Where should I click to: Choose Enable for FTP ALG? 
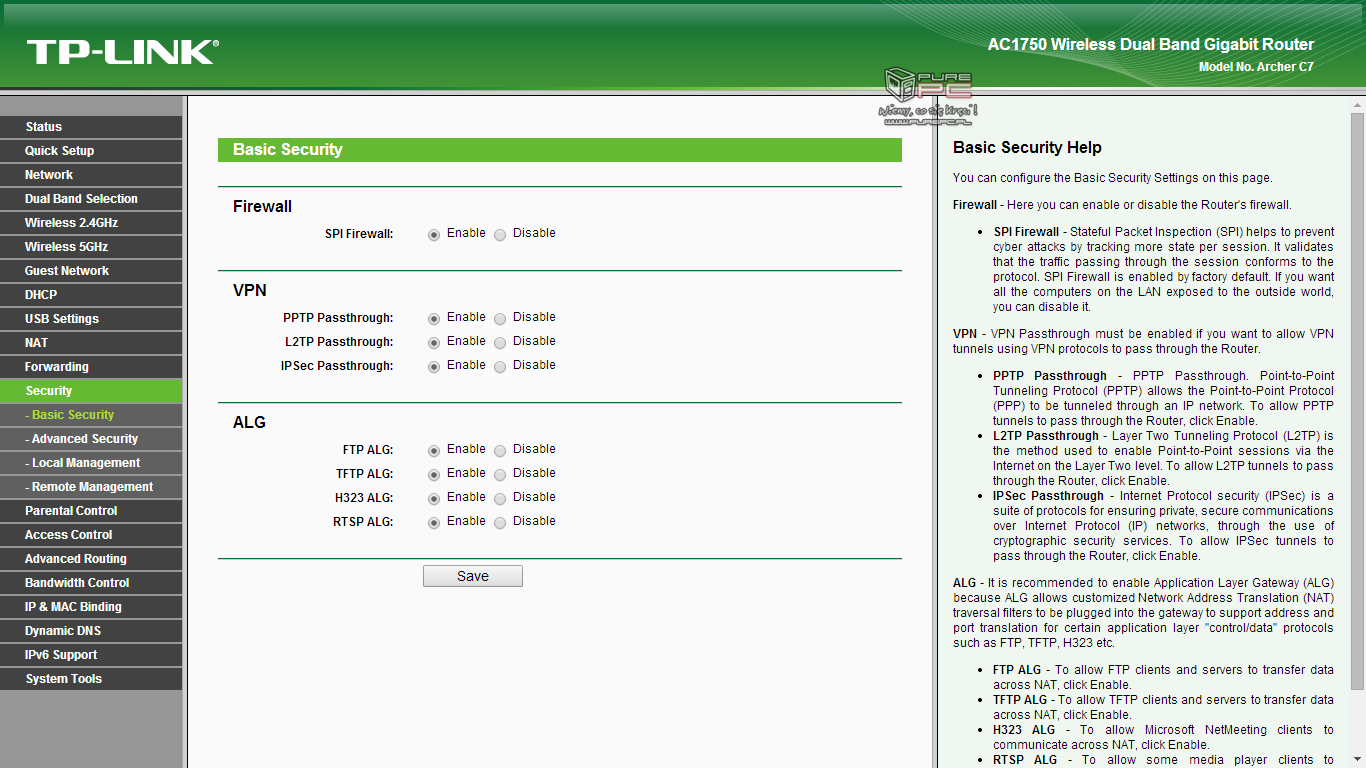pyautogui.click(x=434, y=451)
